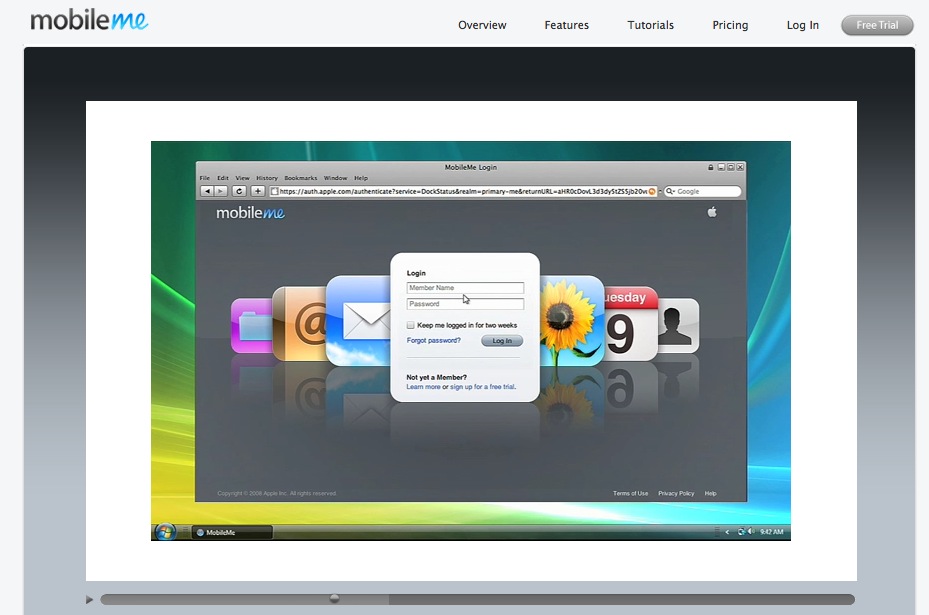This screenshot has width=929, height=615.
Task: Click the page icon left of the URL
Action: click(274, 191)
